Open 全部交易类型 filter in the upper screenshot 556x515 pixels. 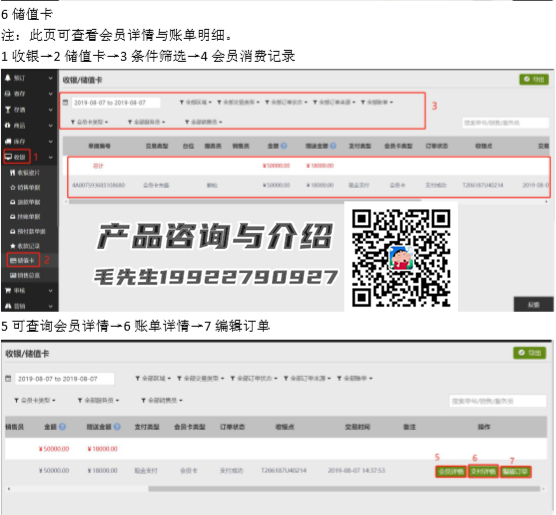tap(239, 102)
